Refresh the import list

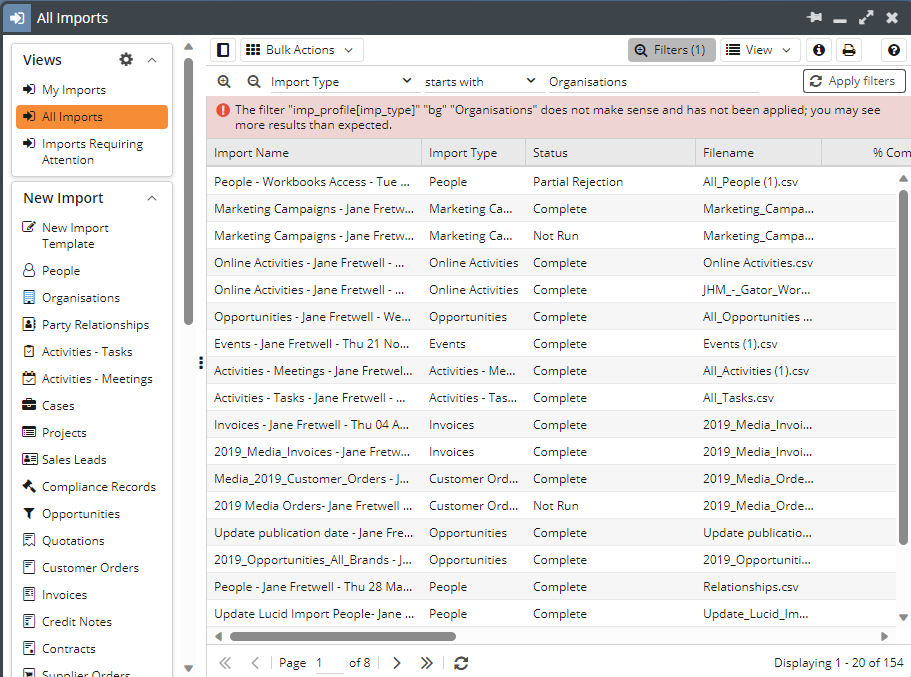461,663
